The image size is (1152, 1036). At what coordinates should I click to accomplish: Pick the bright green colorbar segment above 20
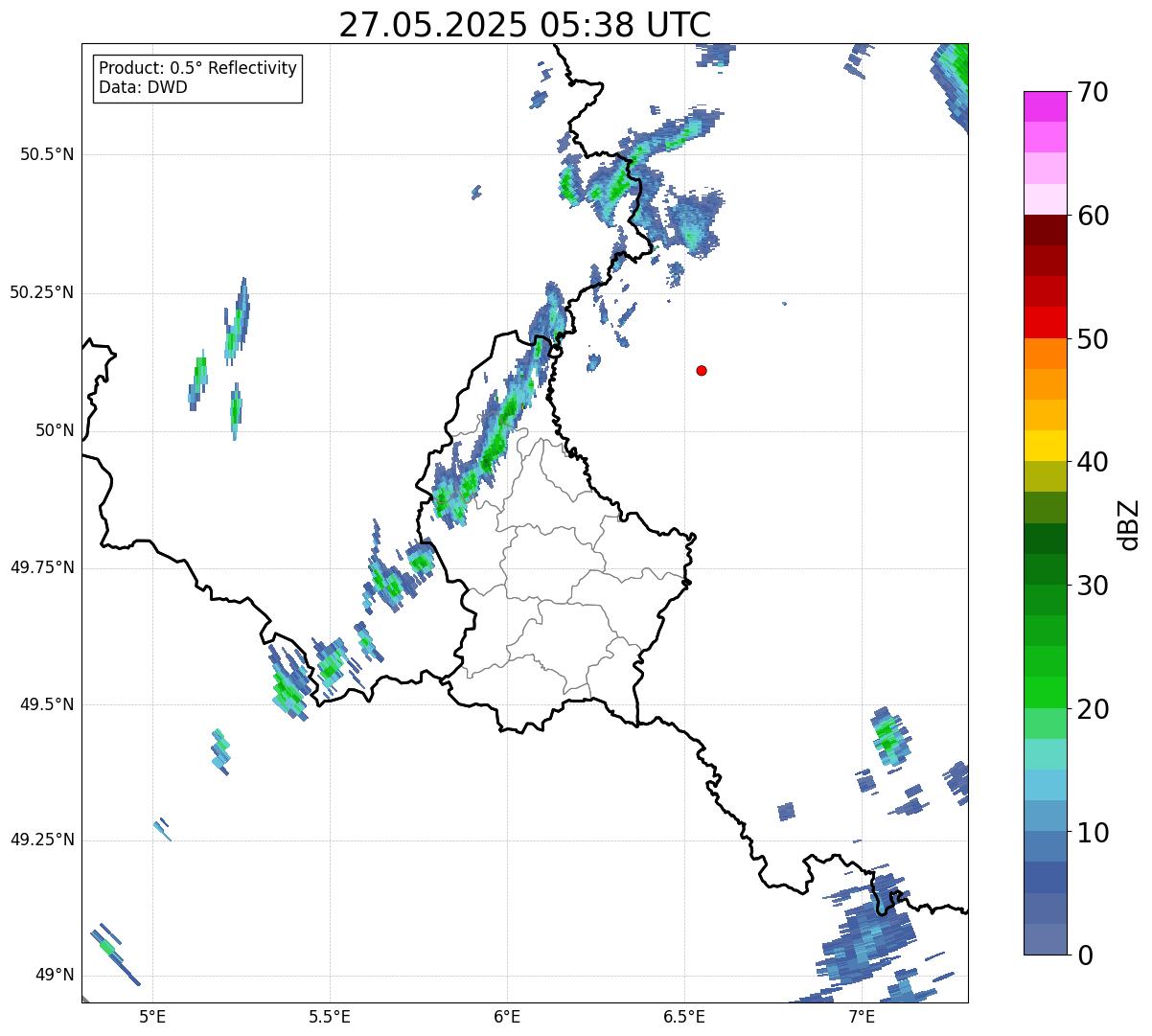[x=1045, y=692]
